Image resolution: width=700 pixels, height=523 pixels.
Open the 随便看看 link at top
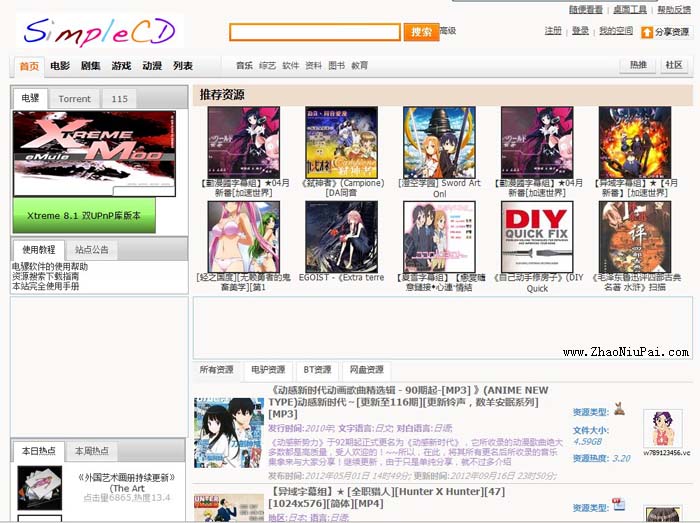(x=586, y=9)
